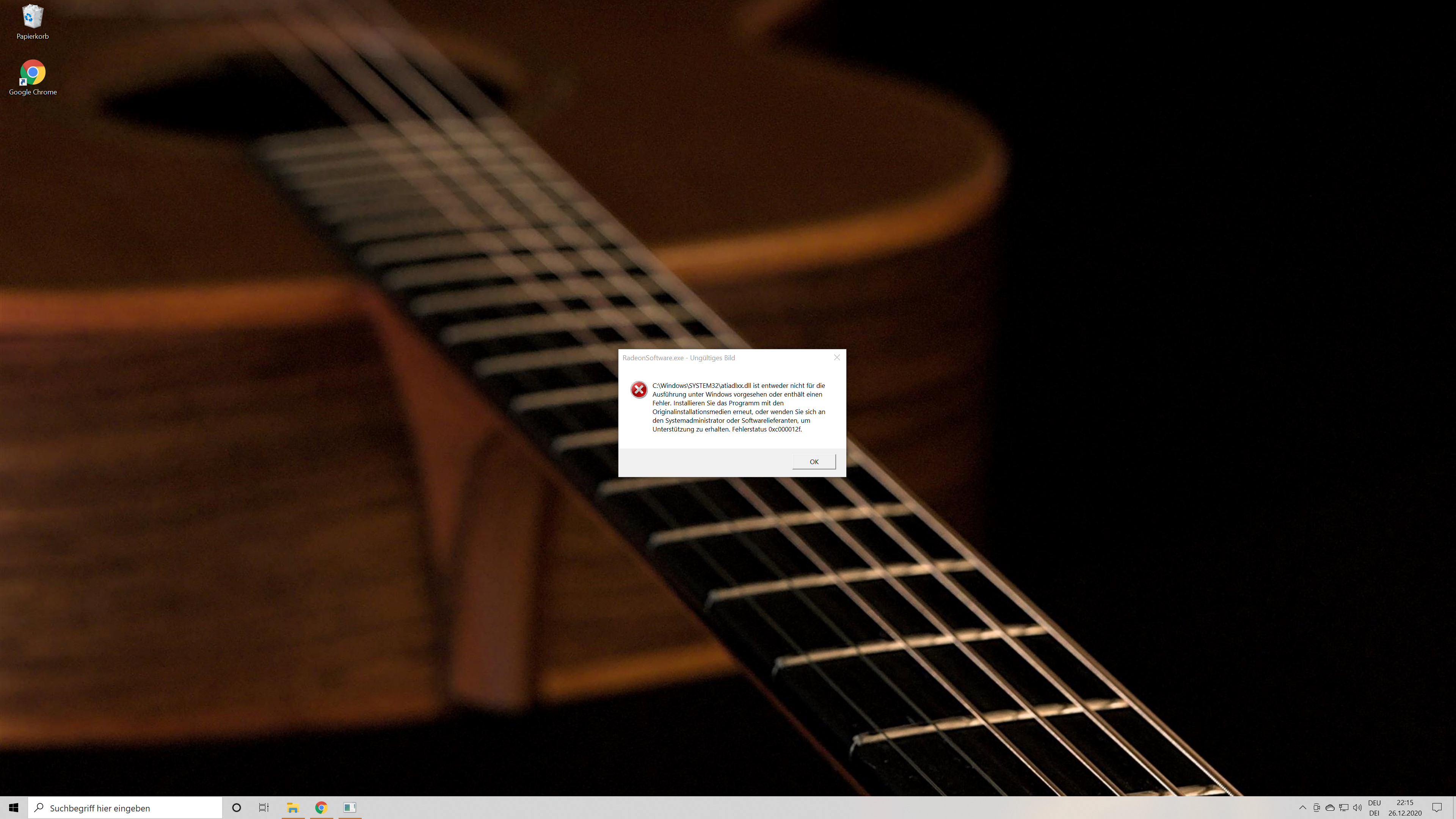Open the Windows Start menu
Image resolution: width=1456 pixels, height=819 pixels.
click(14, 808)
